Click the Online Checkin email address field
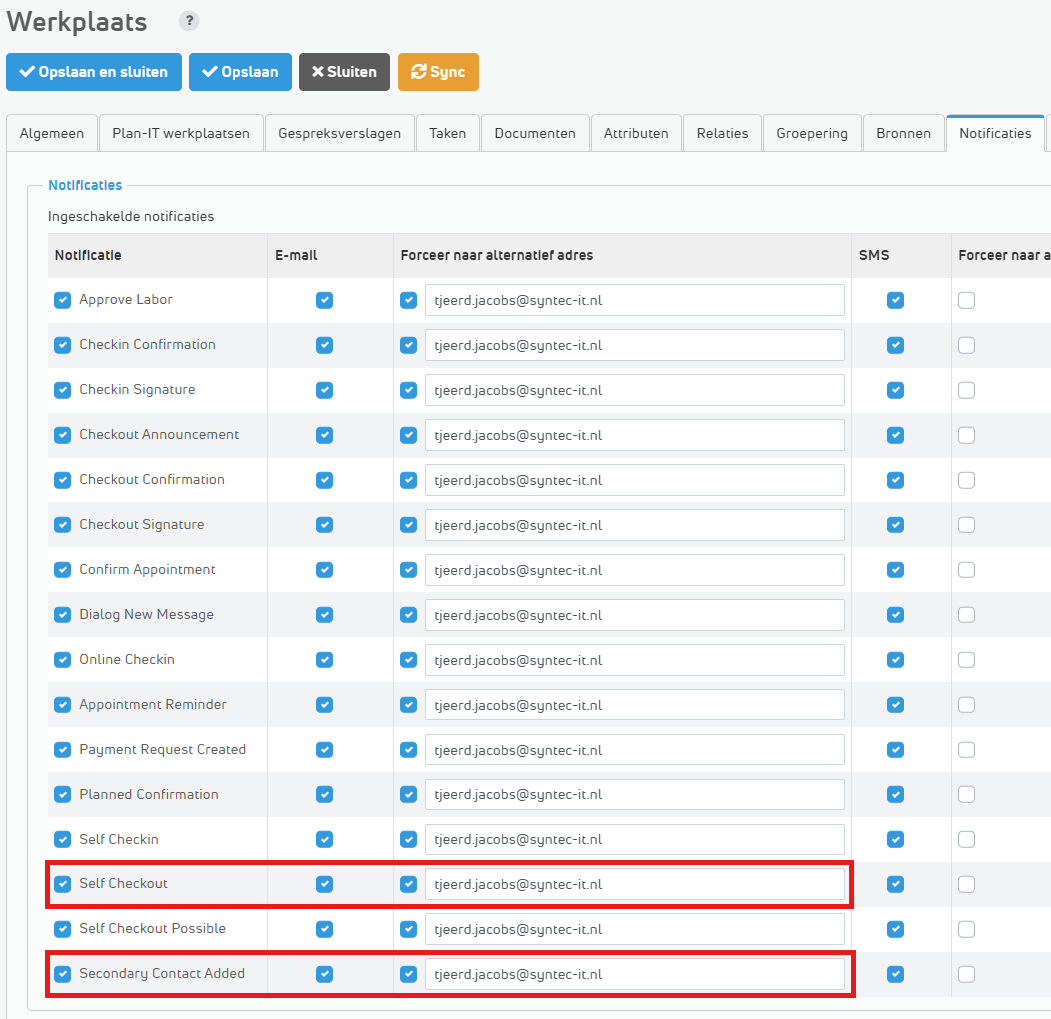This screenshot has width=1051, height=1019. click(634, 660)
